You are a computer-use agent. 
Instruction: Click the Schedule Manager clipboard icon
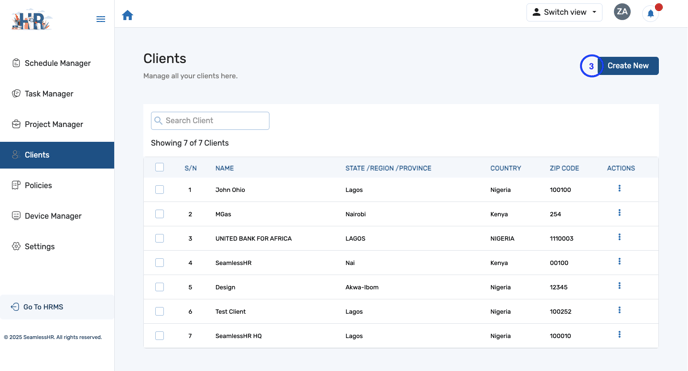click(x=16, y=63)
